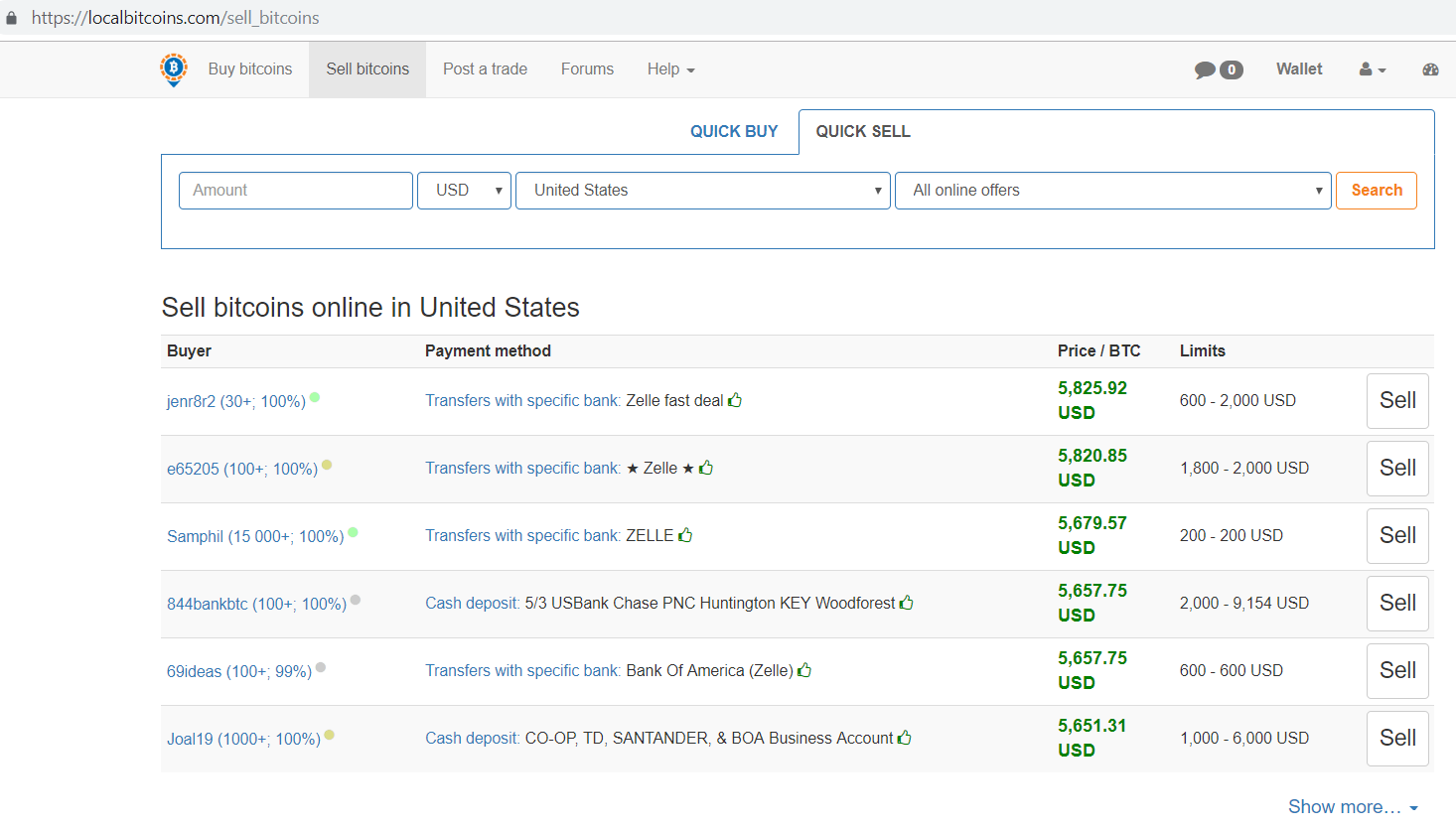
Task: Click Sell button for Joal19 offer
Action: click(1397, 739)
